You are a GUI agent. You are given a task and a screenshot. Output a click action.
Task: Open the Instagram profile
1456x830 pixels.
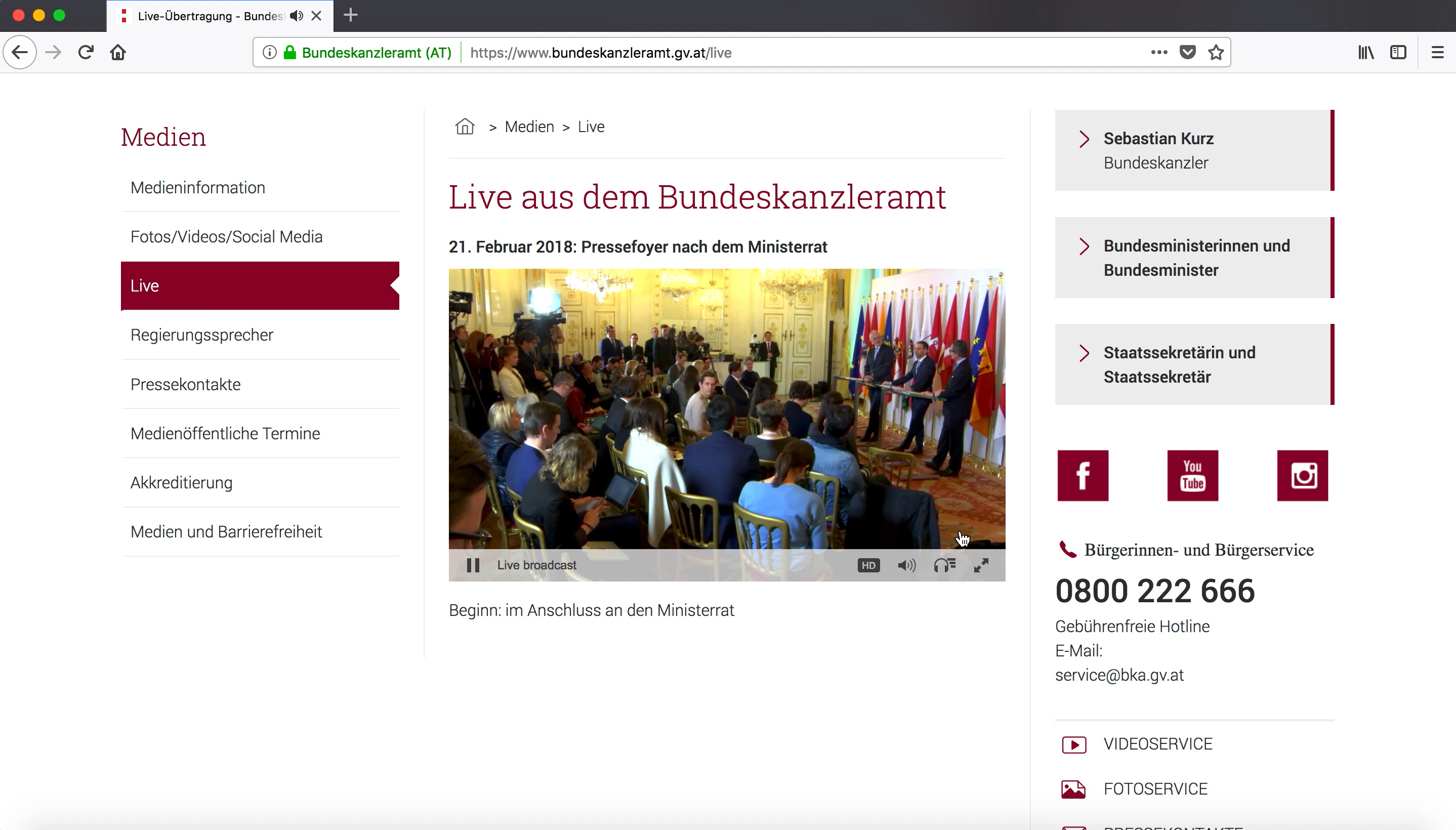click(x=1303, y=475)
